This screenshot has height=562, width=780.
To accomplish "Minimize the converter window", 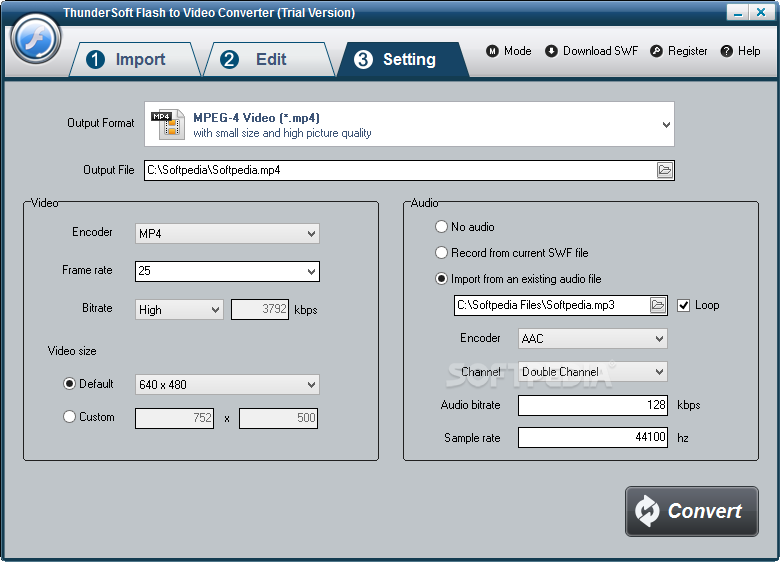I will [x=737, y=12].
